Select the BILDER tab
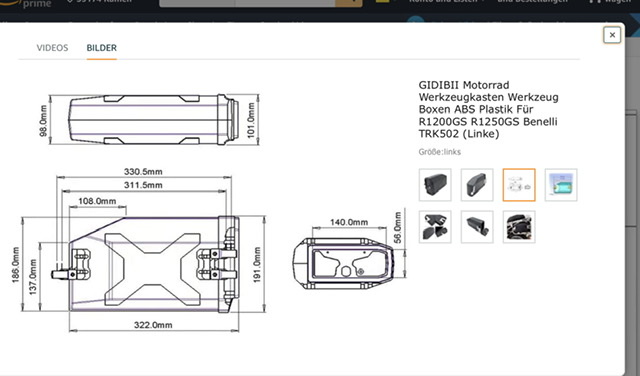 tap(102, 48)
